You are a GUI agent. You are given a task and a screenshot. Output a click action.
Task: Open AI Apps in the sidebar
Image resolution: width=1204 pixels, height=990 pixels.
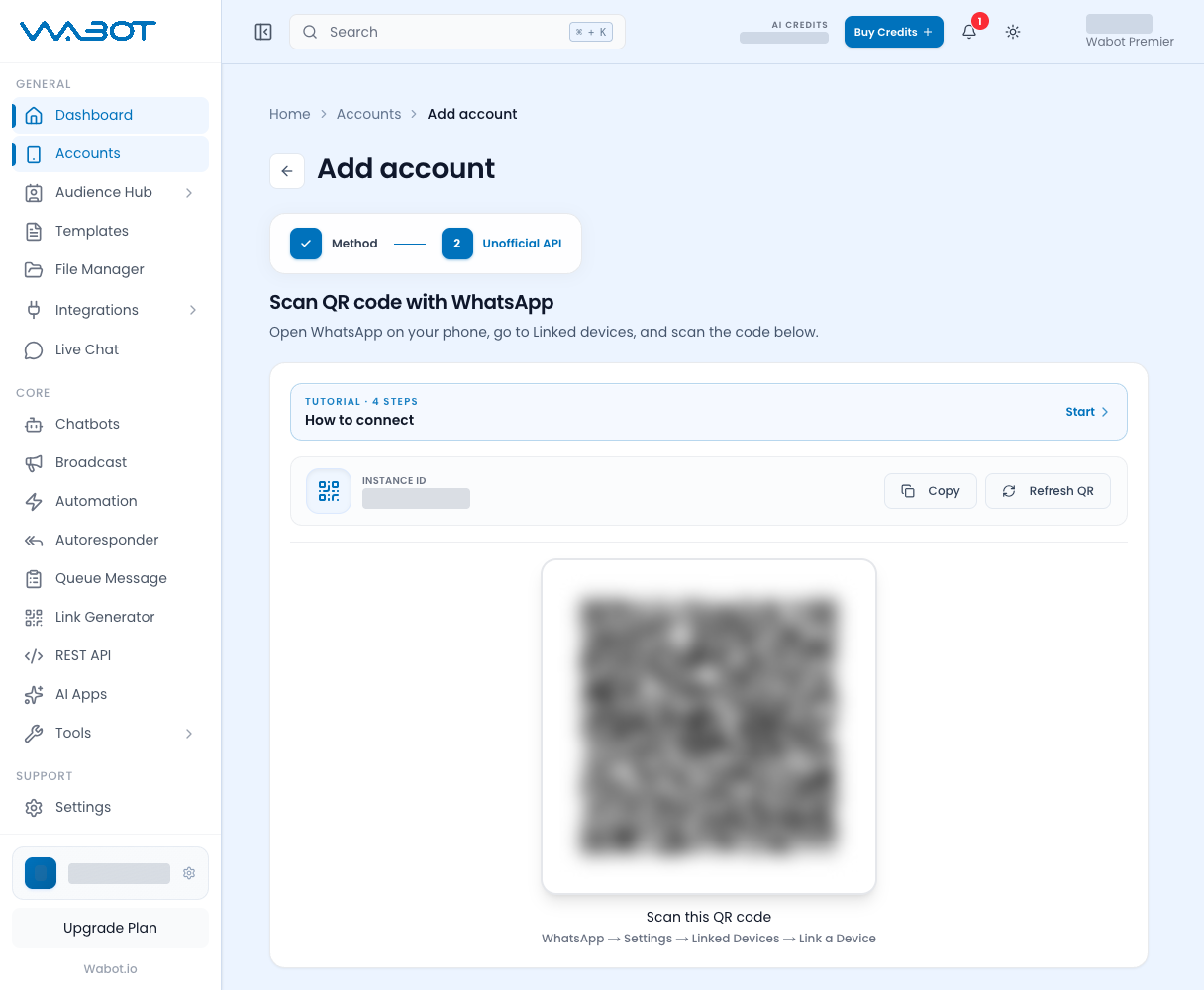(x=111, y=694)
